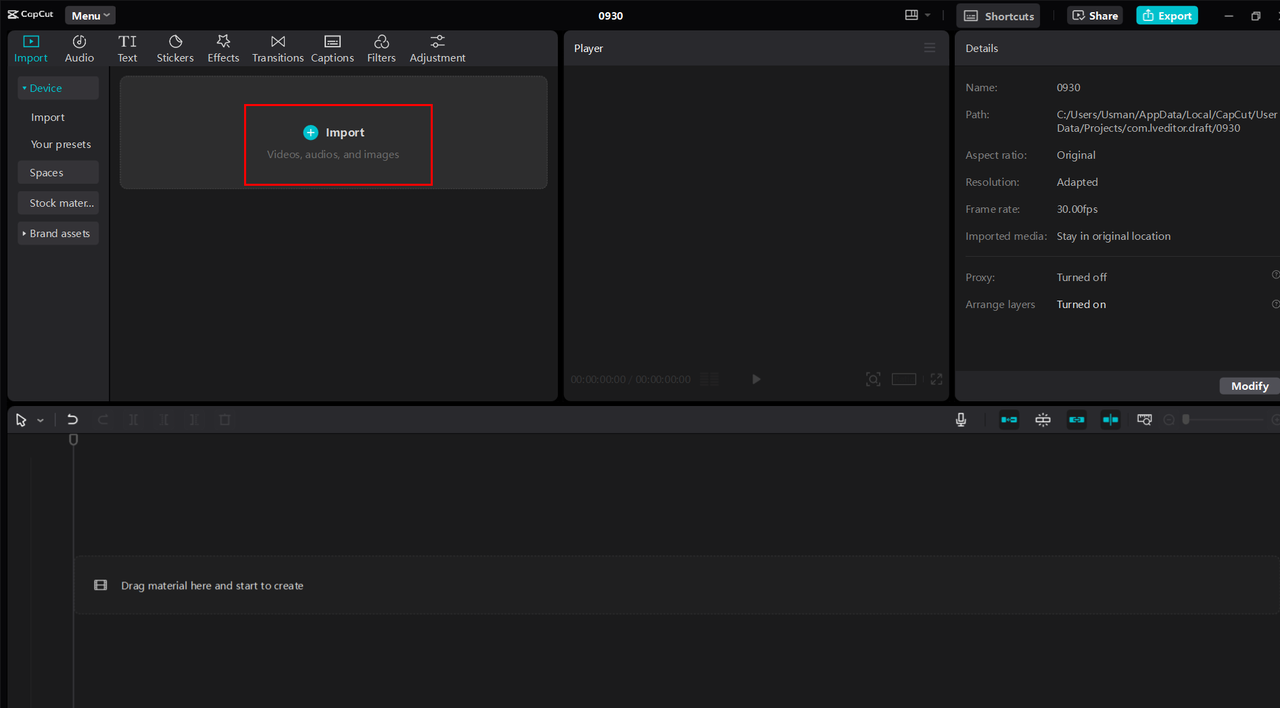
Task: Open the Text tab
Action: pos(127,49)
